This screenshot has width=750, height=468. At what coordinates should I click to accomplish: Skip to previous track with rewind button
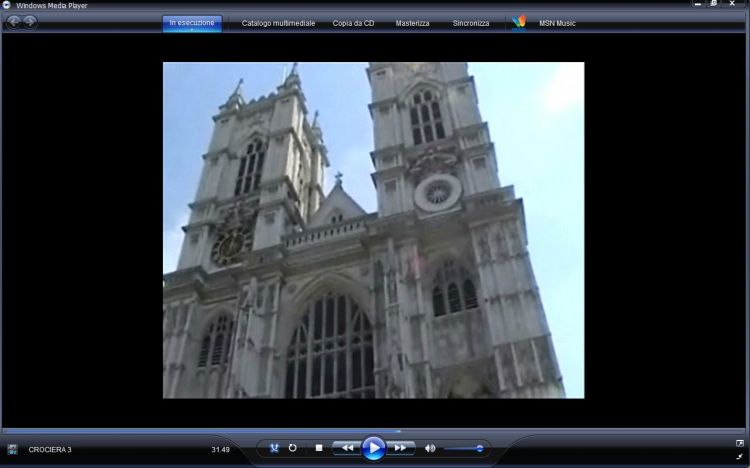click(x=346, y=448)
